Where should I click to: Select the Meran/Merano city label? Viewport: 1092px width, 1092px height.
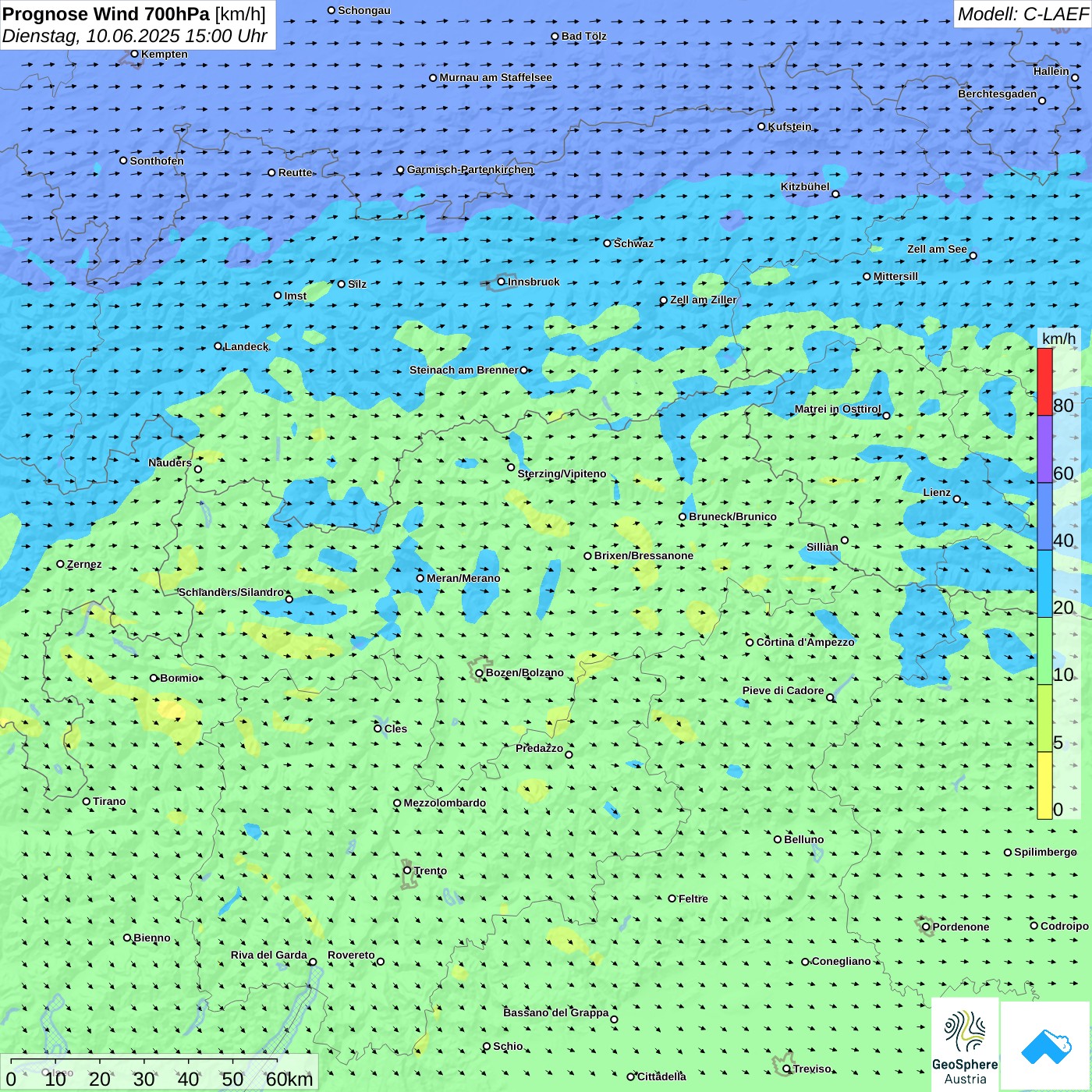tap(463, 578)
